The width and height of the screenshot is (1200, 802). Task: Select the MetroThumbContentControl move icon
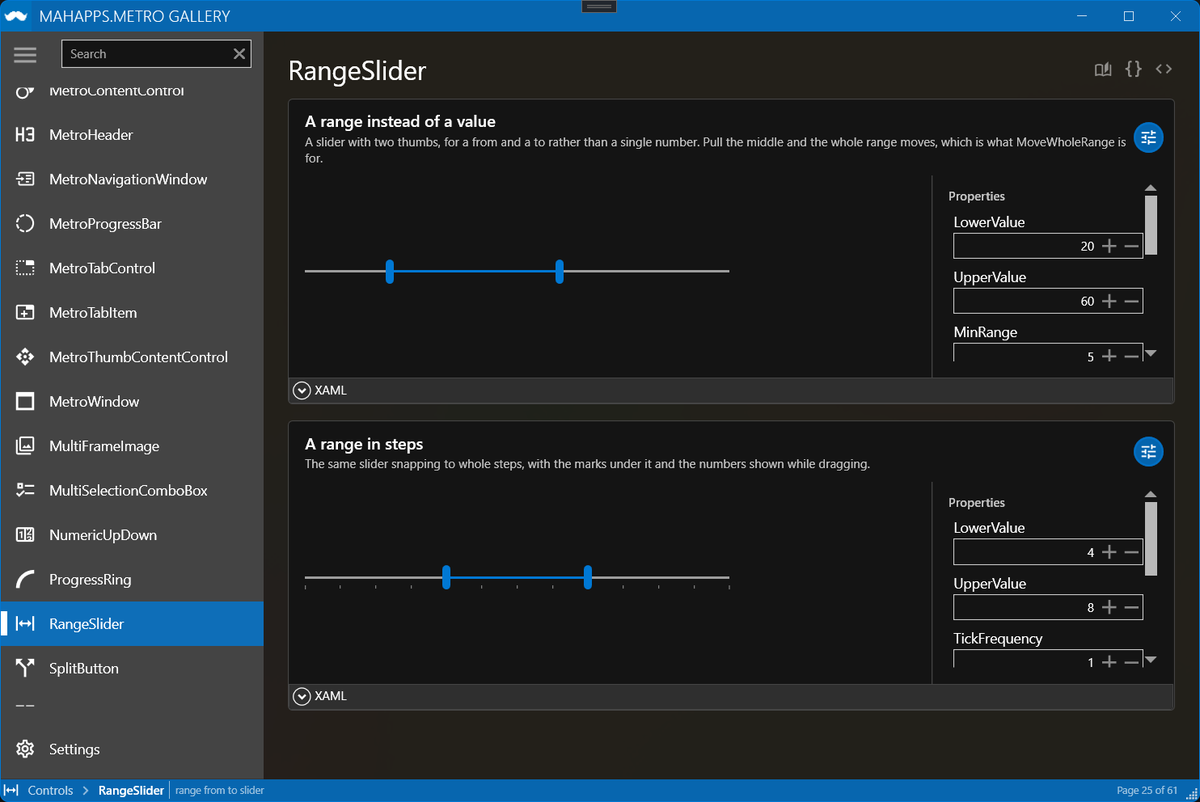click(26, 357)
